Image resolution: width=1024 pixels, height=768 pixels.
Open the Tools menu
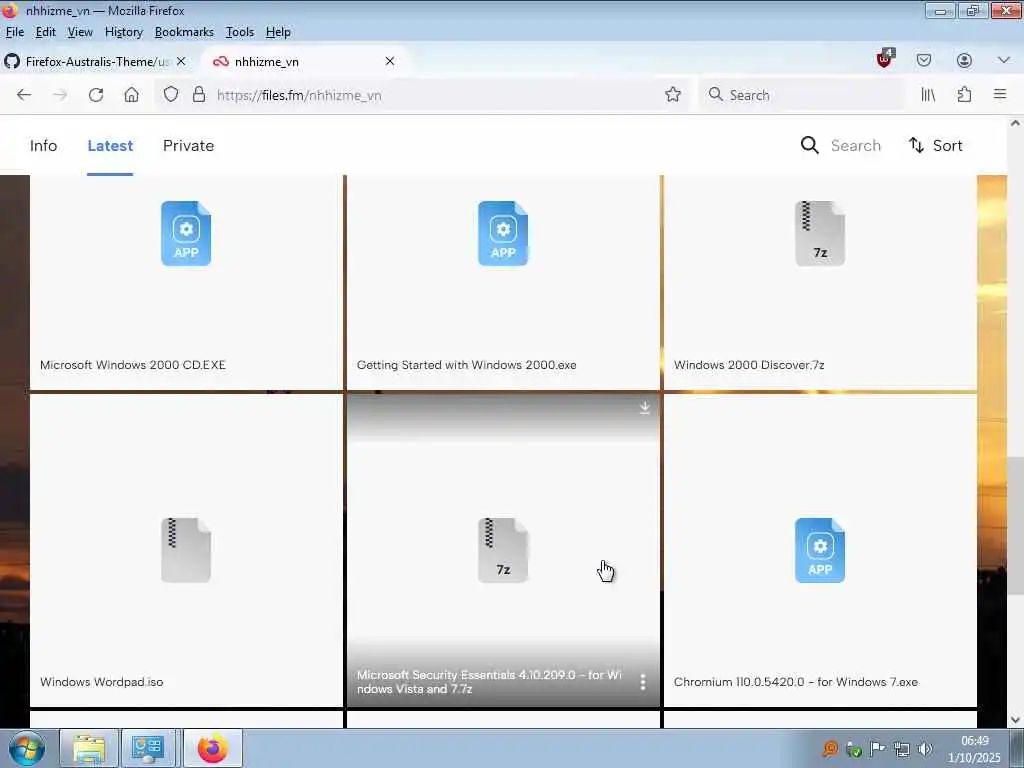click(x=240, y=32)
